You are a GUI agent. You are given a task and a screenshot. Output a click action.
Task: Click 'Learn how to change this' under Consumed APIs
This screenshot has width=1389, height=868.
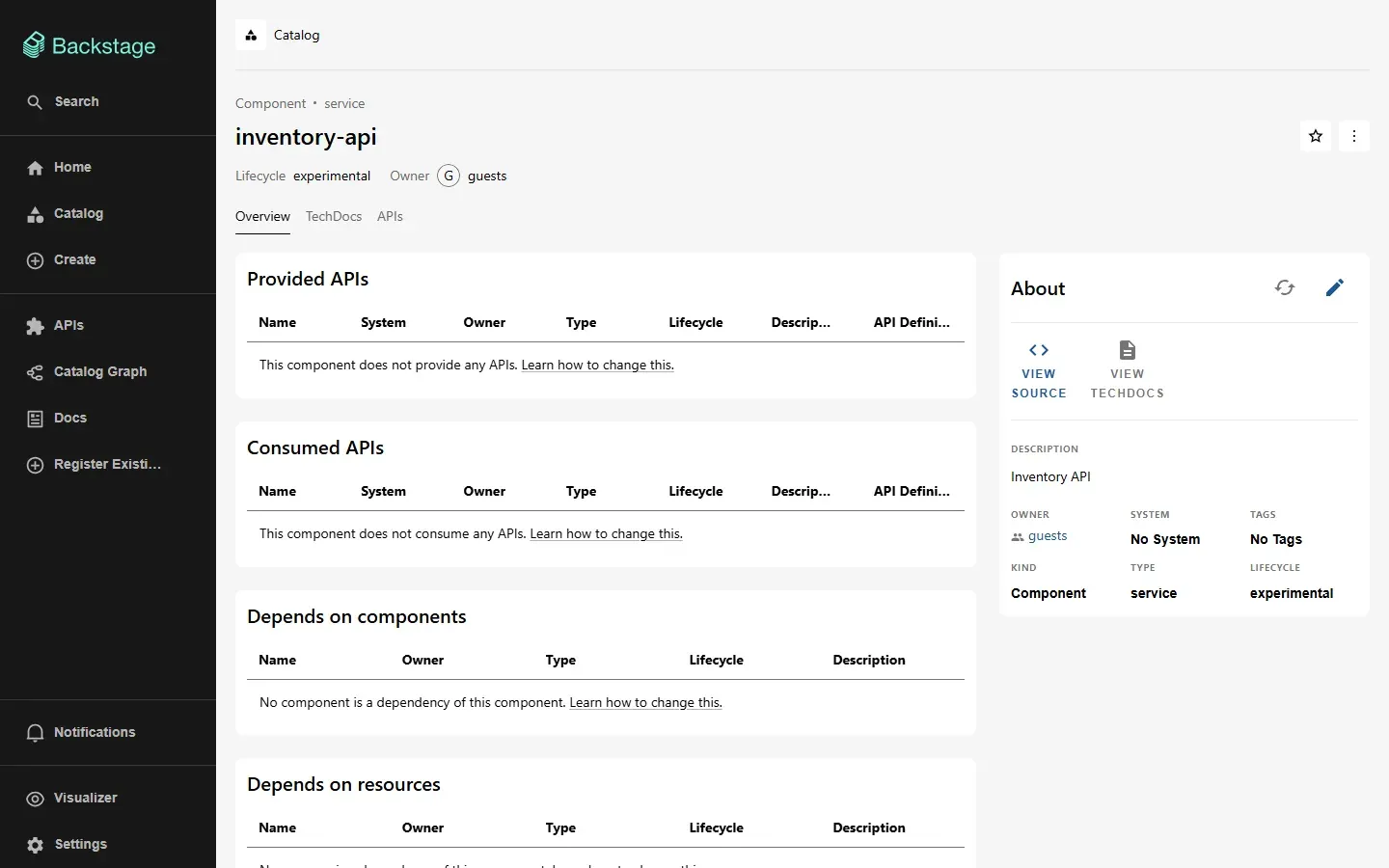pos(606,533)
